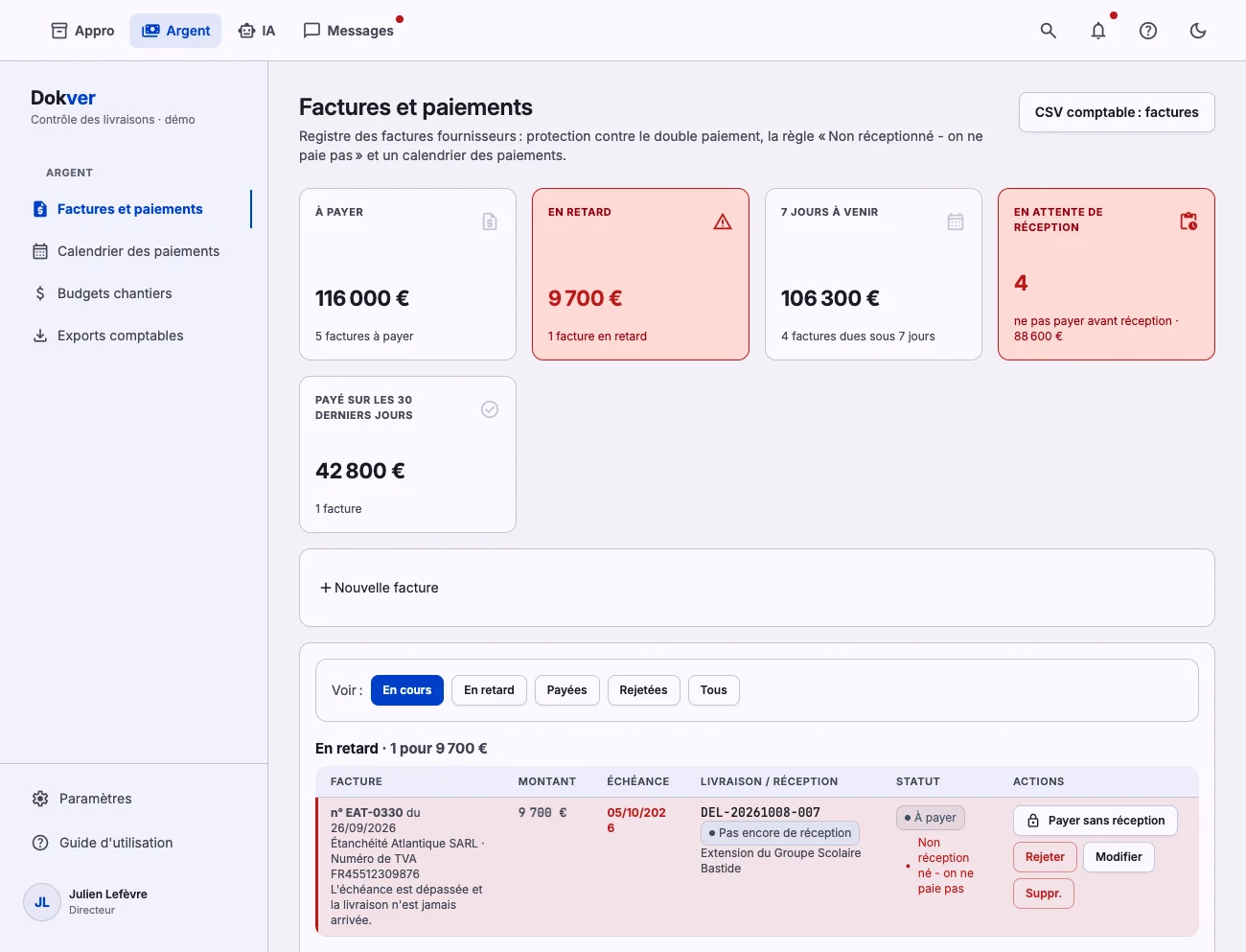Filter invoices by En cours
The height and width of the screenshot is (952, 1246).
pyautogui.click(x=407, y=690)
